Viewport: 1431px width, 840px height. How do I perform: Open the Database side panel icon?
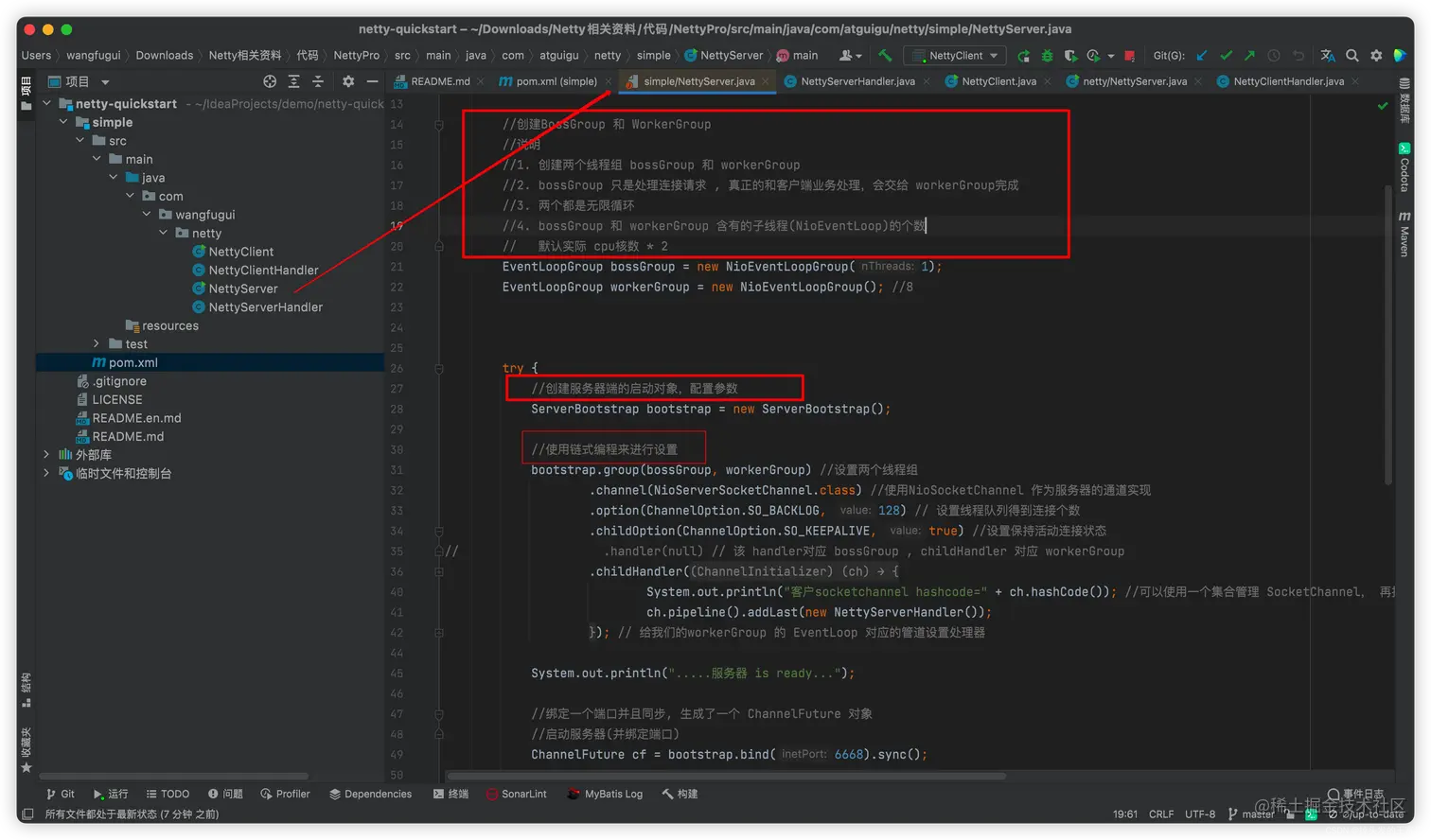tap(1404, 100)
